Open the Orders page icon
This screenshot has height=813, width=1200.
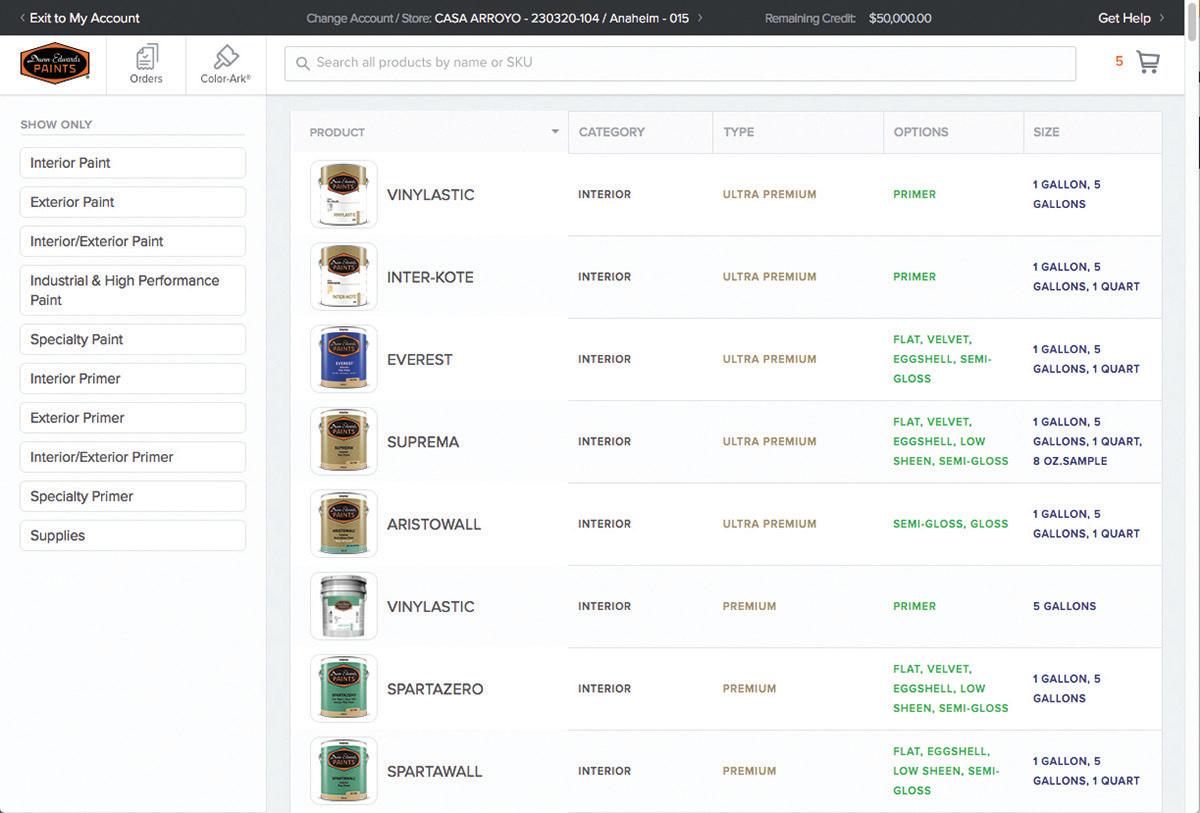click(146, 57)
